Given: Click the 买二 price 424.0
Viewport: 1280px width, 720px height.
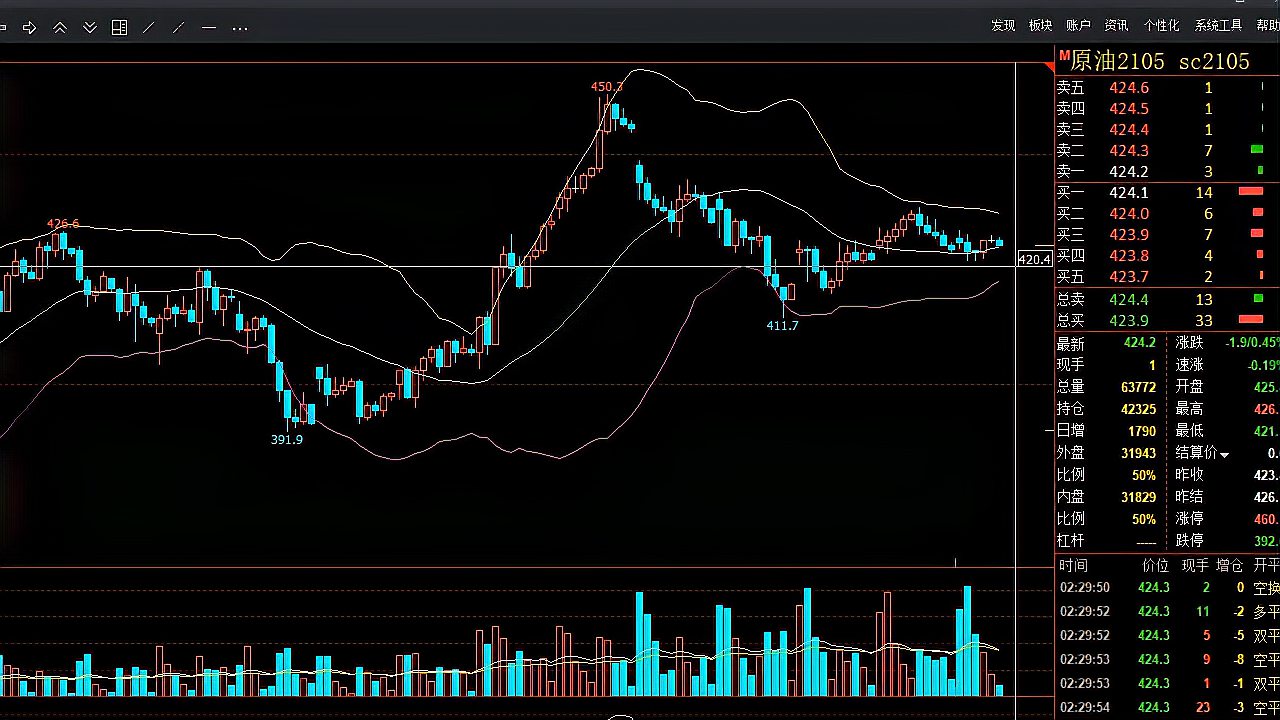Looking at the screenshot, I should click(x=1129, y=214).
